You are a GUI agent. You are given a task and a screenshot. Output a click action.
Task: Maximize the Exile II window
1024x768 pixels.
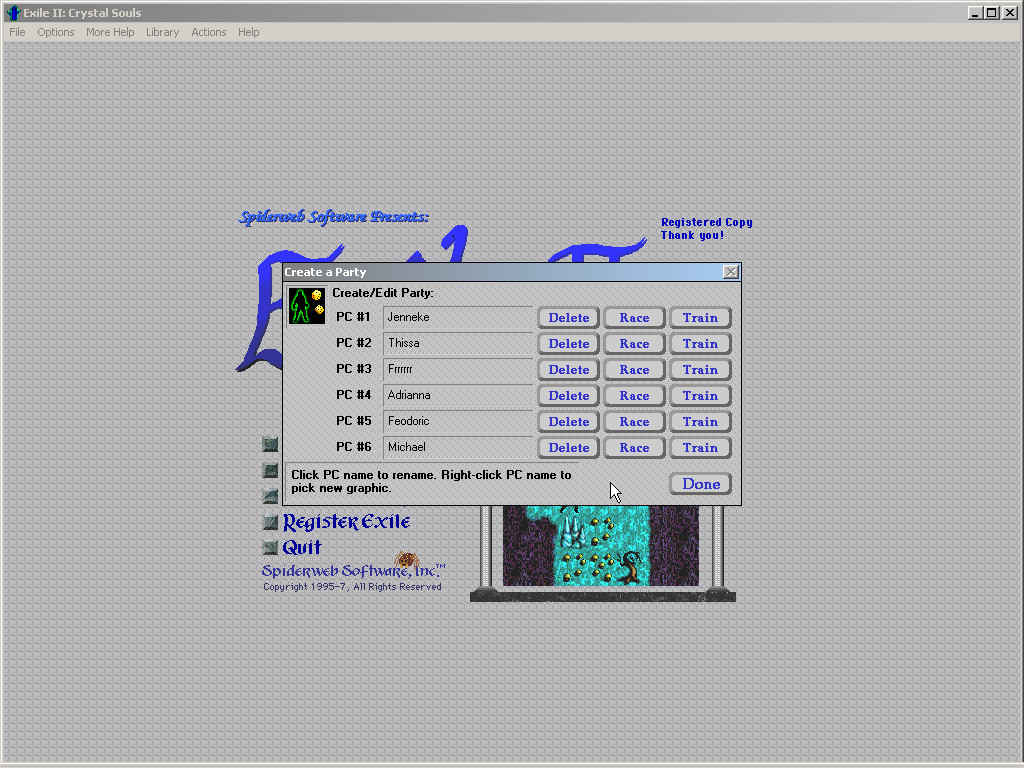point(991,12)
